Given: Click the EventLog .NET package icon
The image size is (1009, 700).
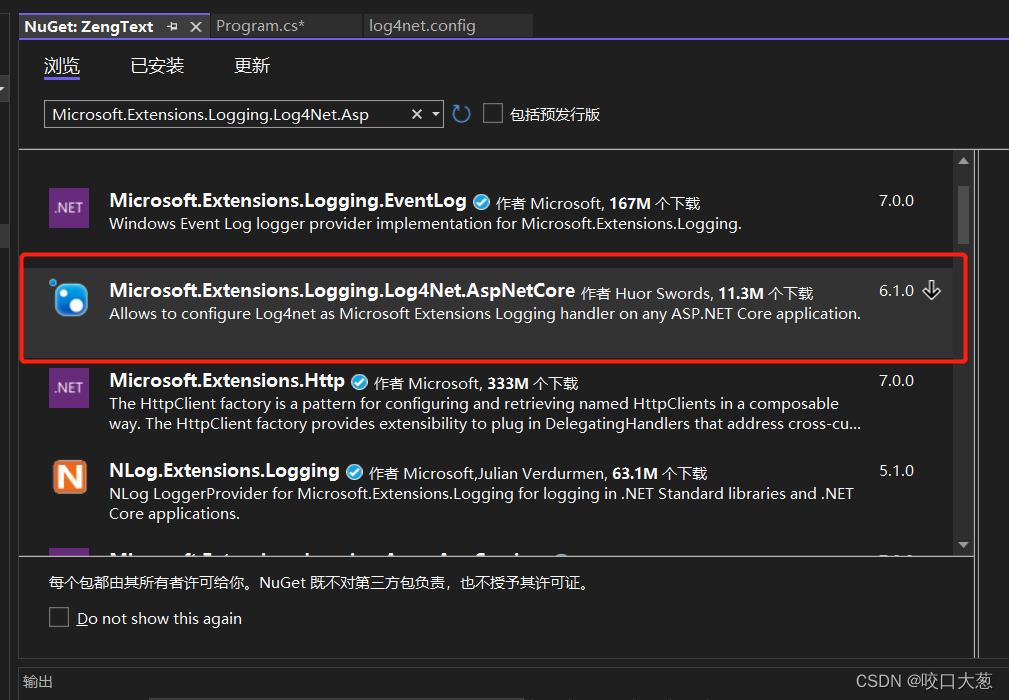Looking at the screenshot, I should pyautogui.click(x=69, y=208).
